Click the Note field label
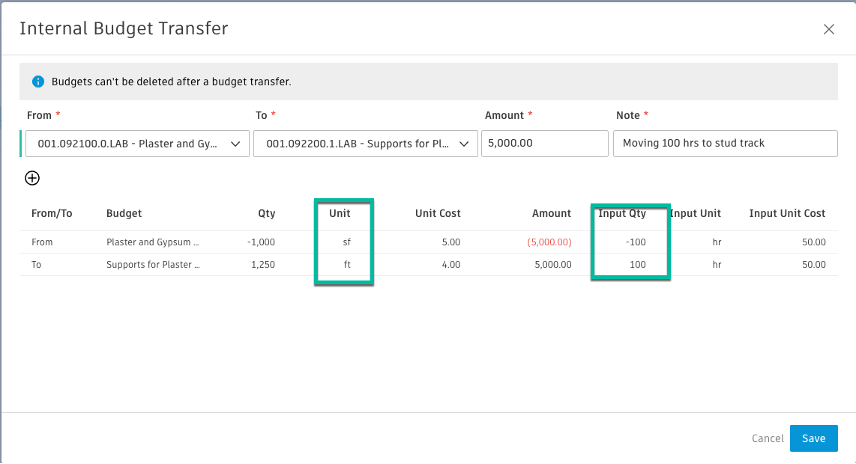The image size is (856, 464). coord(628,115)
